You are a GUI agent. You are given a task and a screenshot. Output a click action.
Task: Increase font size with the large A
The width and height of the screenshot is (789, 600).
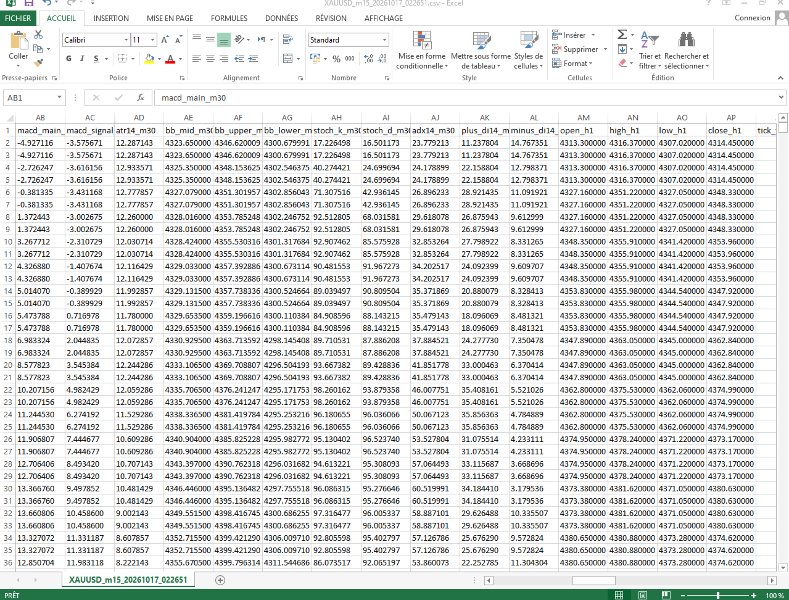point(165,40)
